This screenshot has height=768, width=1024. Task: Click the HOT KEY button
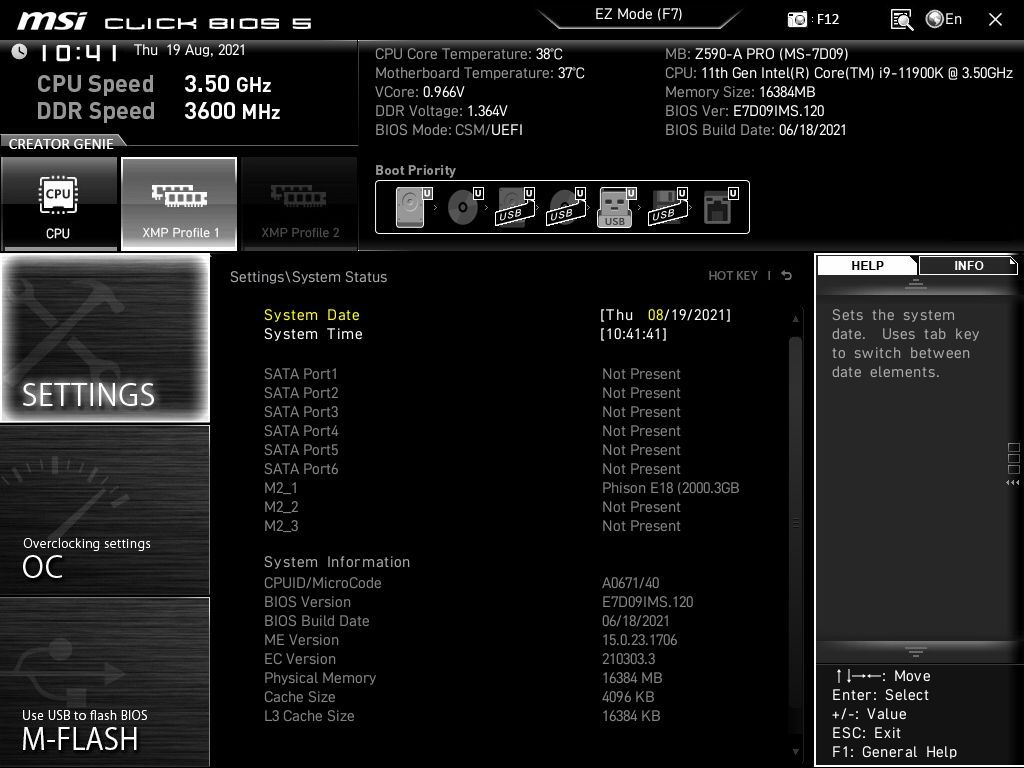pyautogui.click(x=733, y=276)
